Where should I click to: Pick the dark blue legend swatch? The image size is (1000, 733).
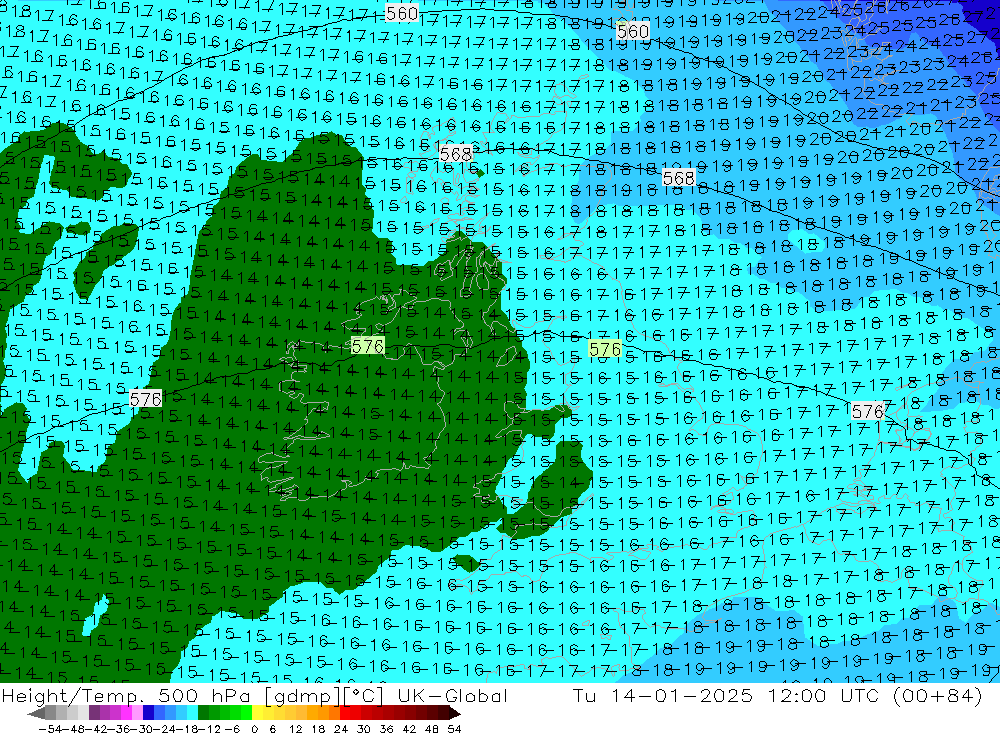click(149, 713)
